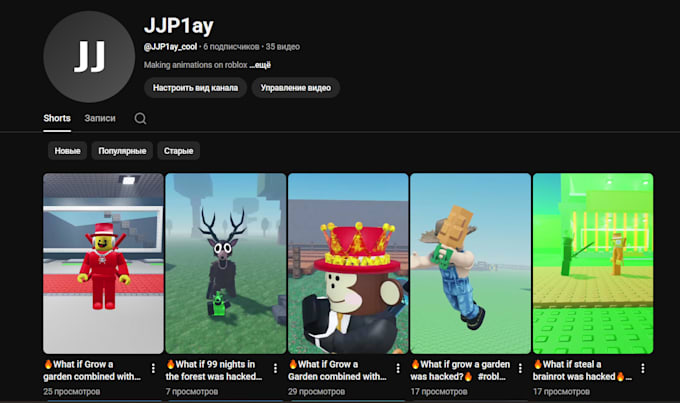Screen dimensions: 680x403
Task: Click the channel name JJP1ay heading
Action: tap(179, 26)
